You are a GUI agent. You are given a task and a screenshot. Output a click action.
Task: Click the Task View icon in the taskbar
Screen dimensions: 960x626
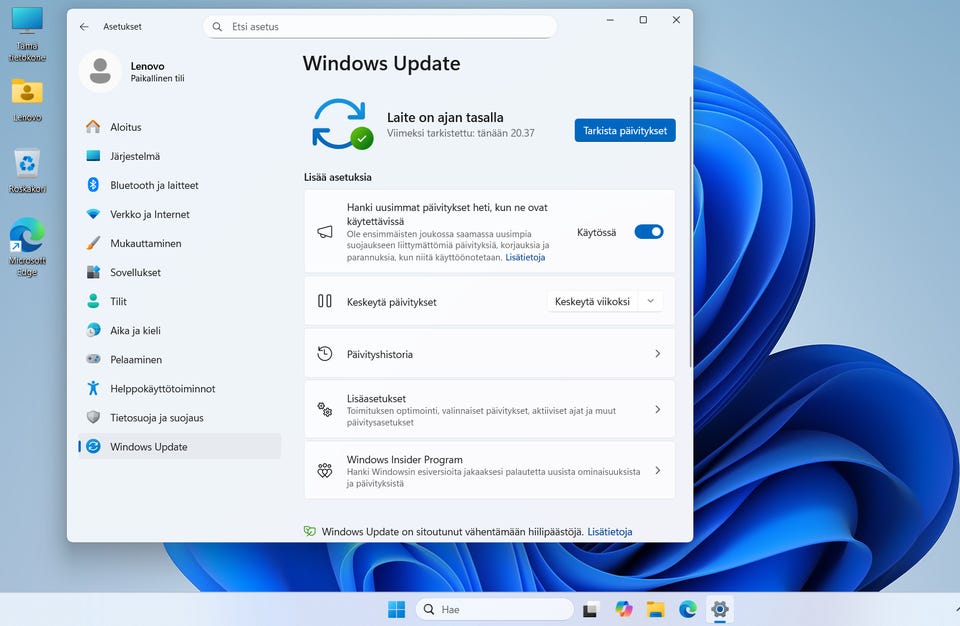point(591,609)
